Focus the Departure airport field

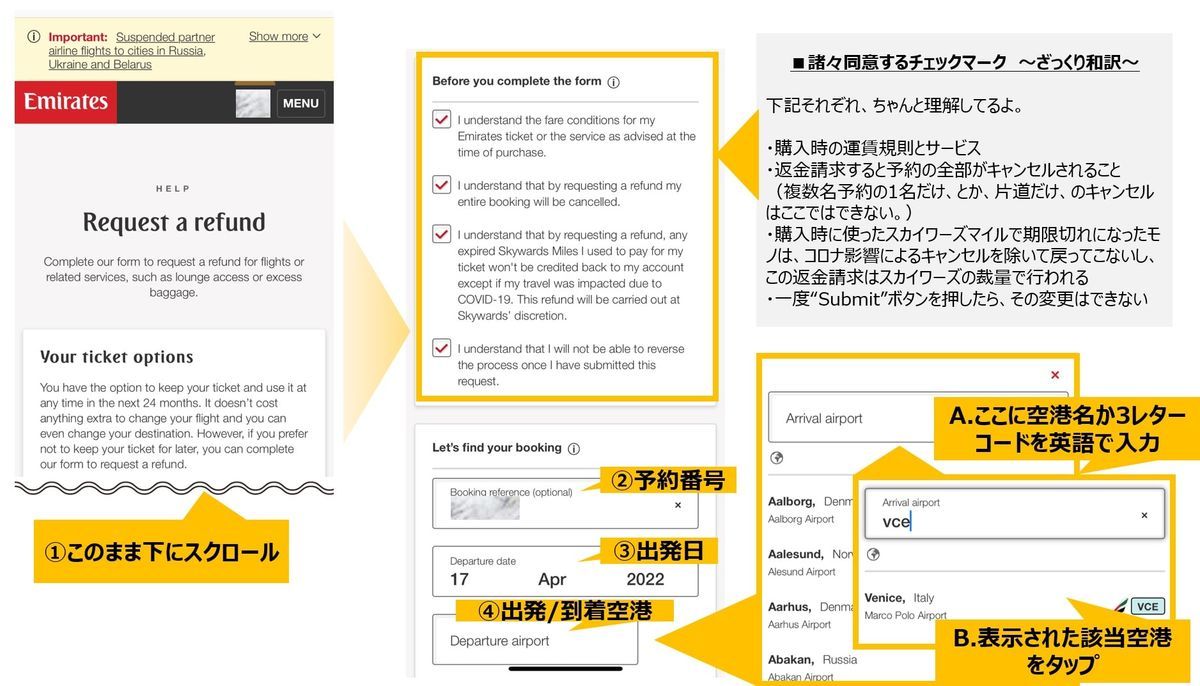pos(535,640)
